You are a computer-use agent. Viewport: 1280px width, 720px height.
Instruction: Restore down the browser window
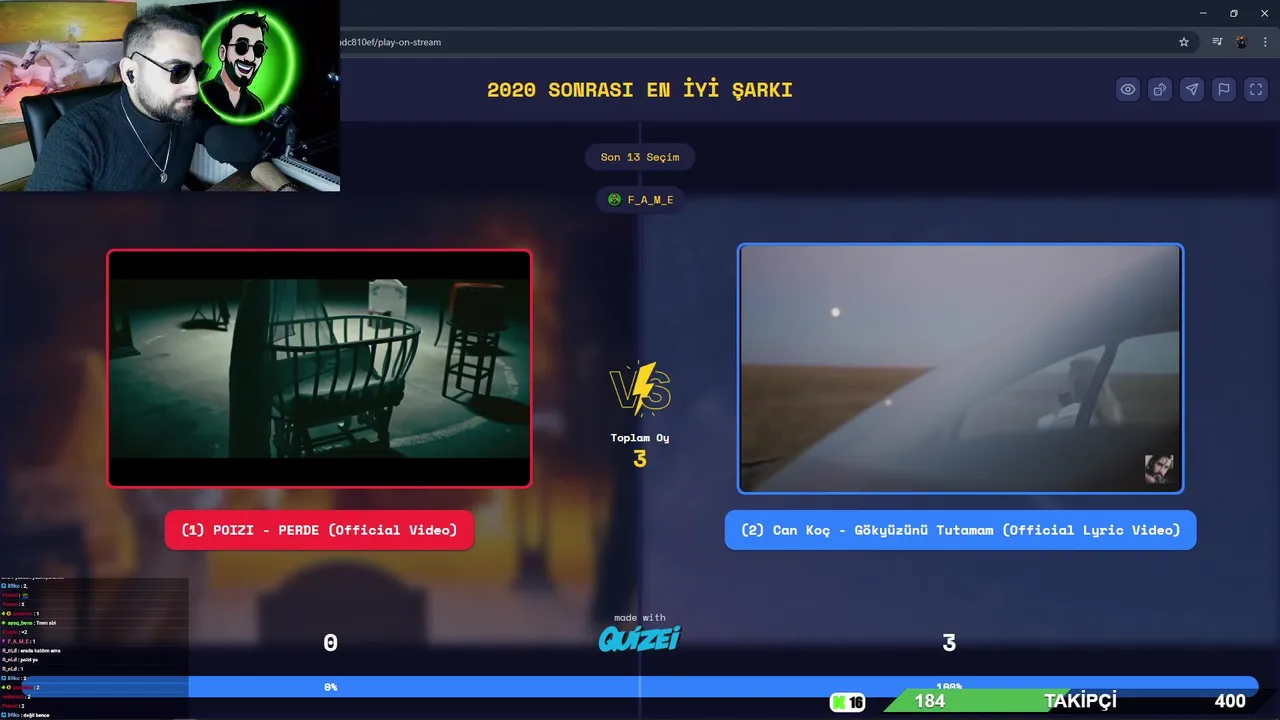1233,13
